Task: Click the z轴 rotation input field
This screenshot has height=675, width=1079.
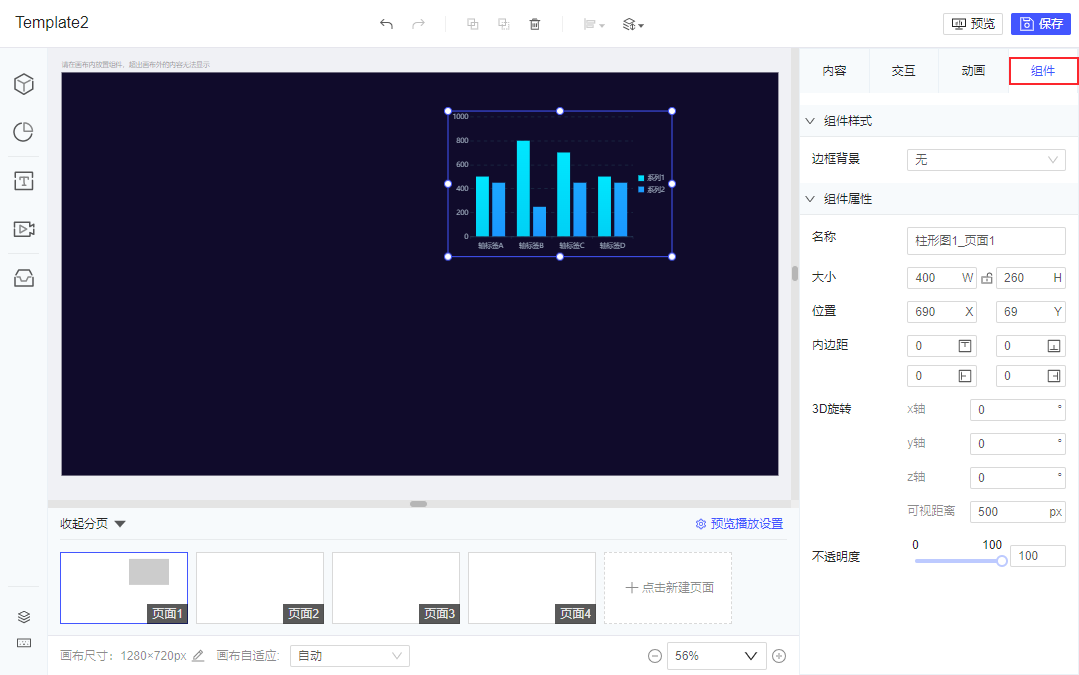Action: tap(1018, 478)
